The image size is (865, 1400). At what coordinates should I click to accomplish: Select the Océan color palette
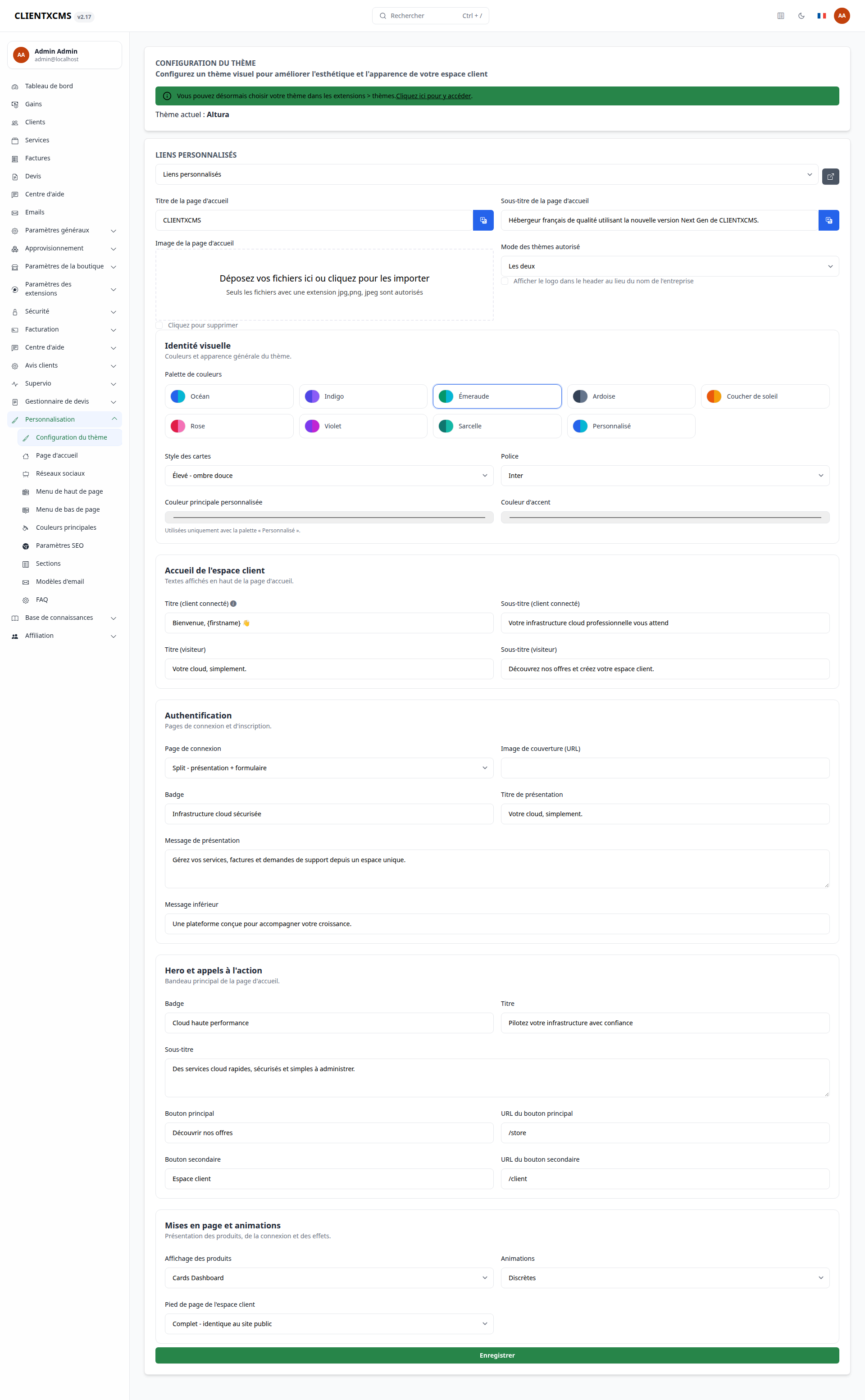tap(229, 396)
